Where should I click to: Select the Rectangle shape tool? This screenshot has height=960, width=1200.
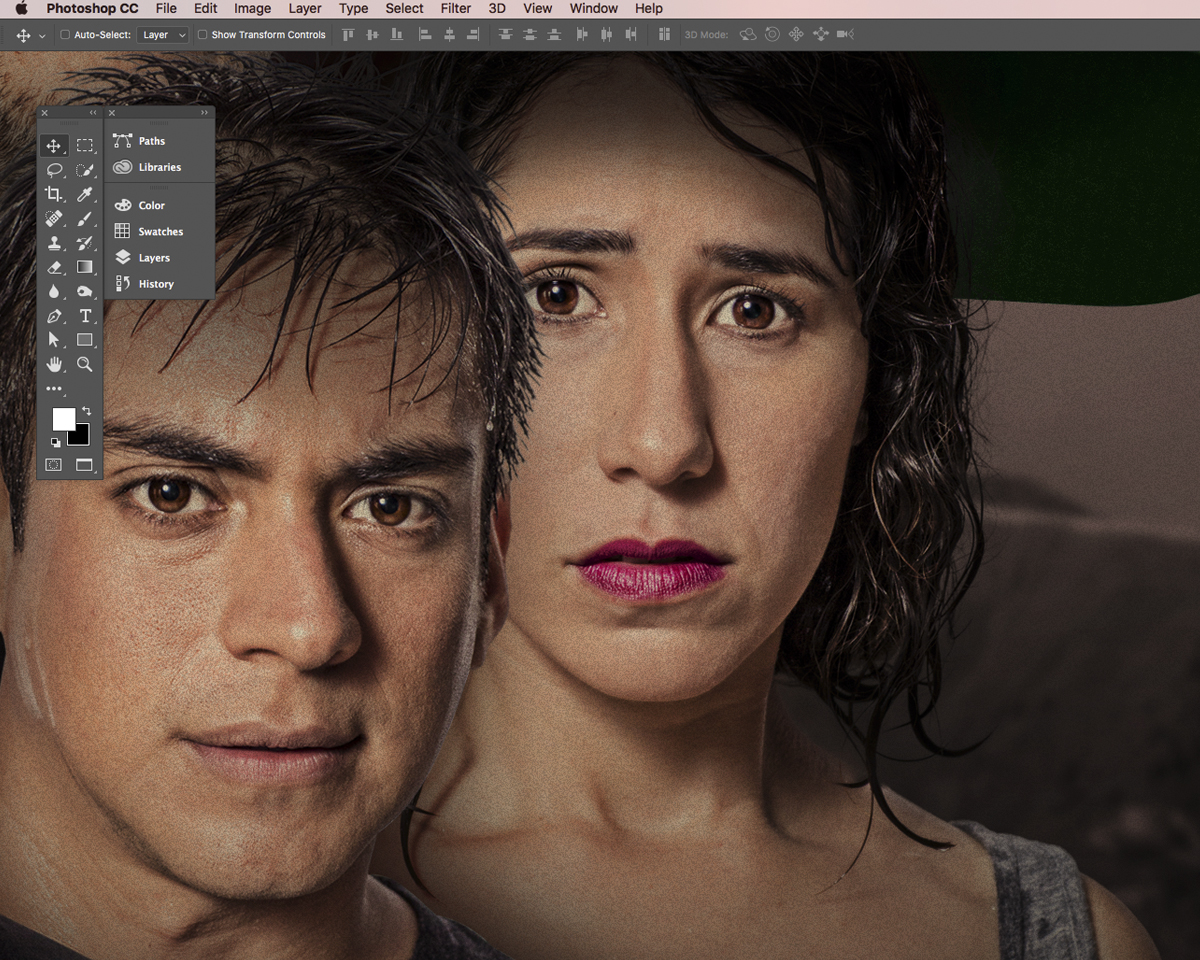click(x=85, y=340)
